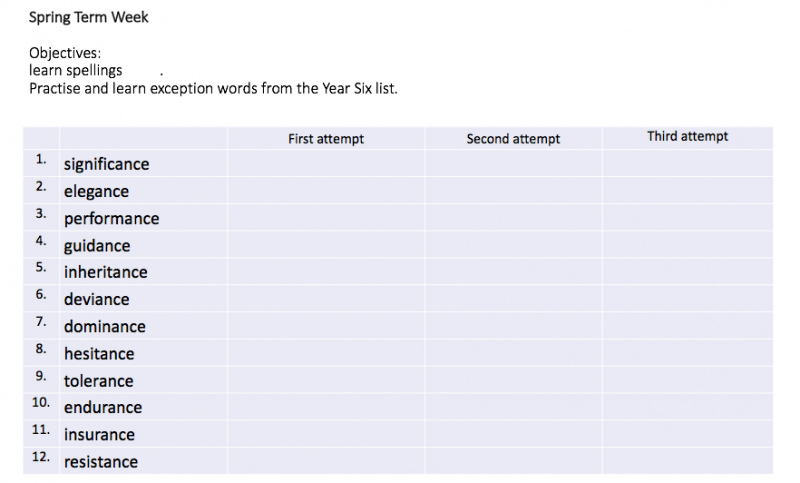Click the word 'tolerance' in row 9
The width and height of the screenshot is (800, 483).
98,380
